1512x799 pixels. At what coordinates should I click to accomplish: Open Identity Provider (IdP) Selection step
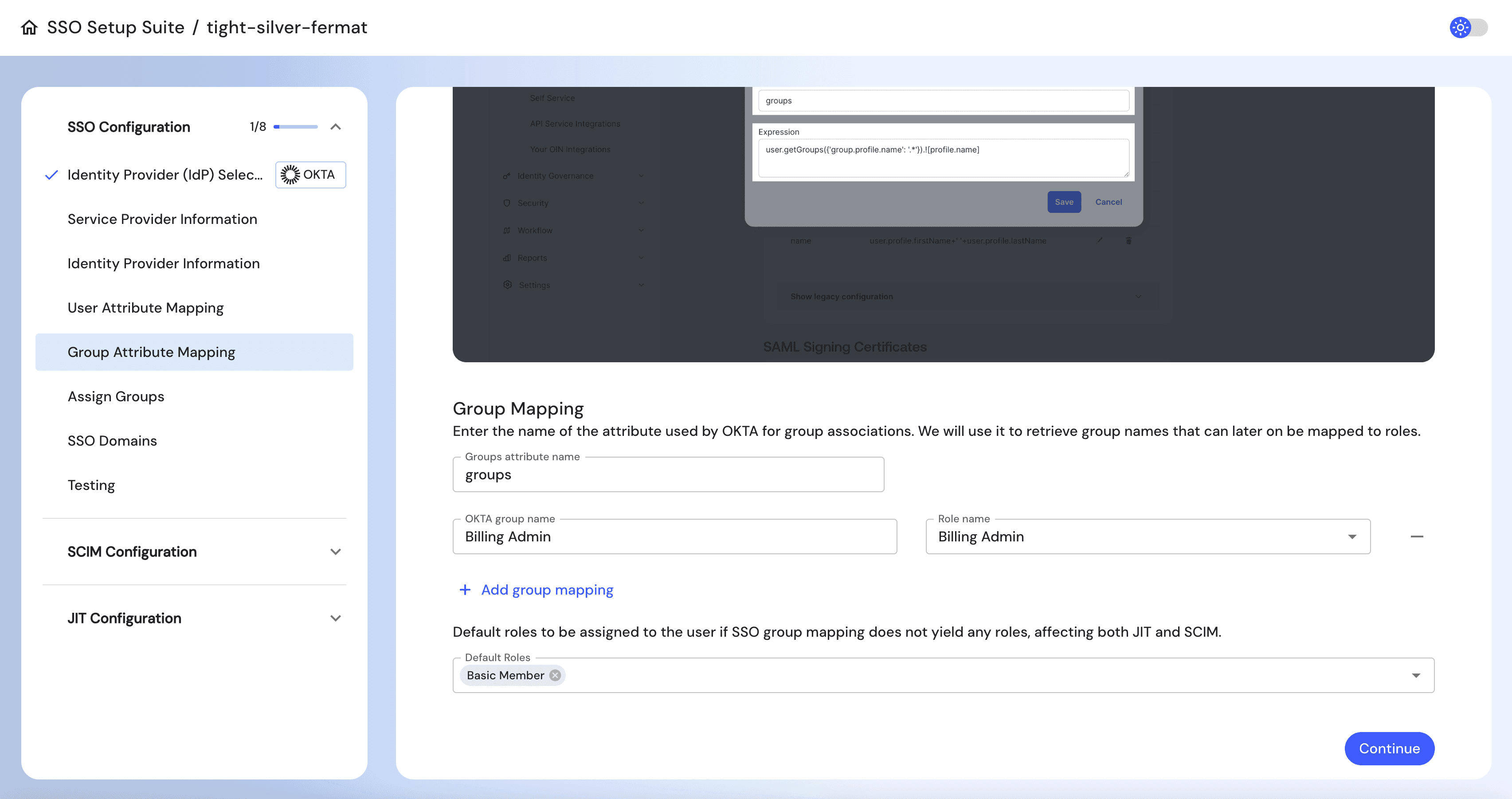click(165, 175)
